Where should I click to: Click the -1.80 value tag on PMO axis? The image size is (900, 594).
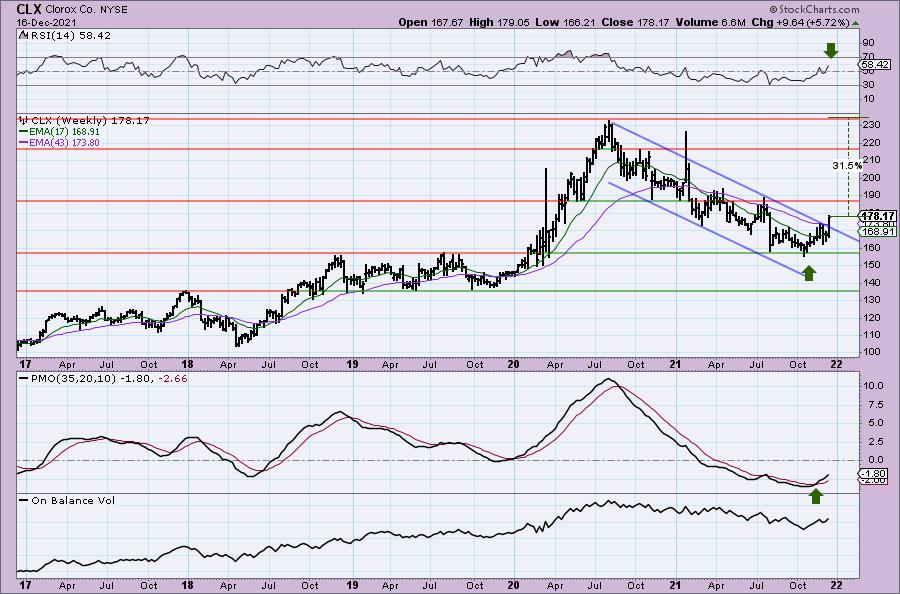pyautogui.click(x=874, y=473)
